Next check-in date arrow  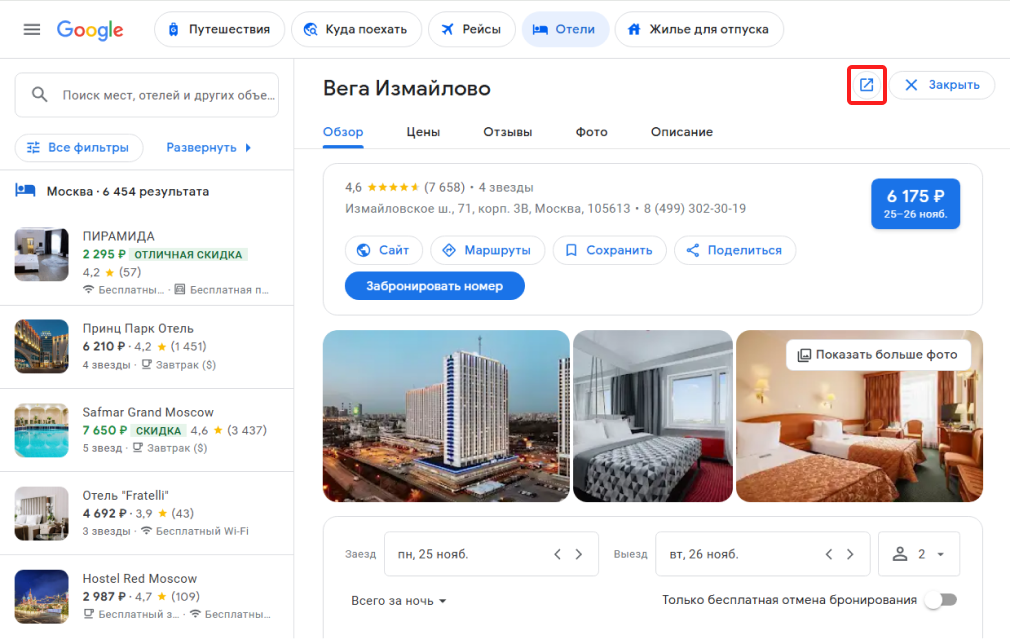click(578, 554)
